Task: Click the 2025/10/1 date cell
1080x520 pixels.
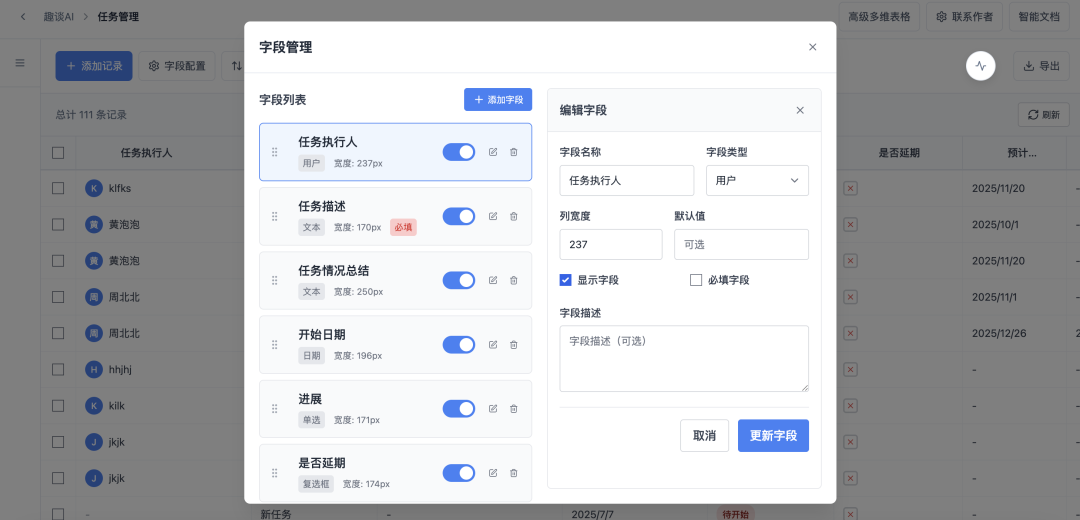Action: tap(996, 225)
